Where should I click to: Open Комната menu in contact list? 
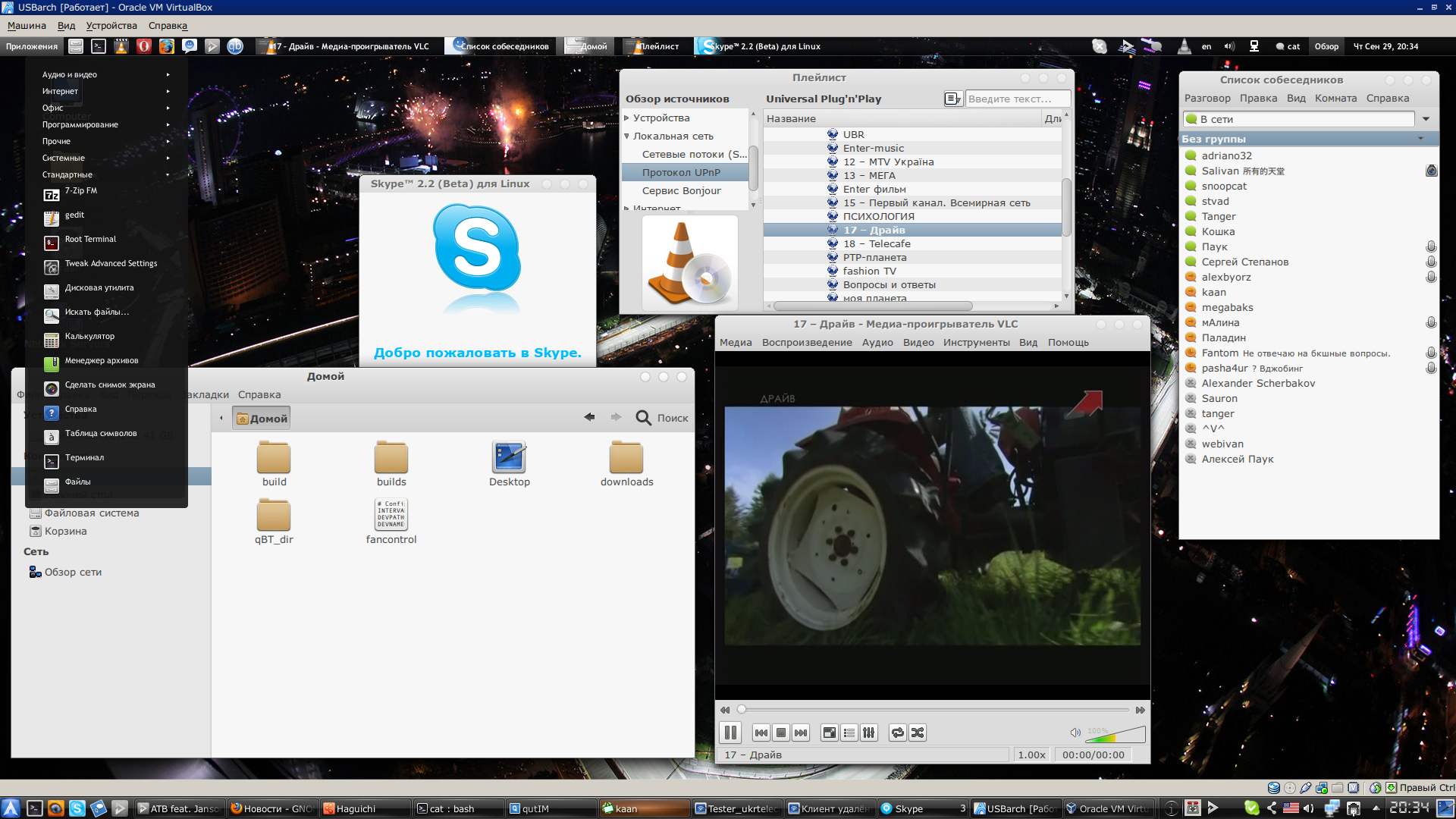[x=1335, y=99]
